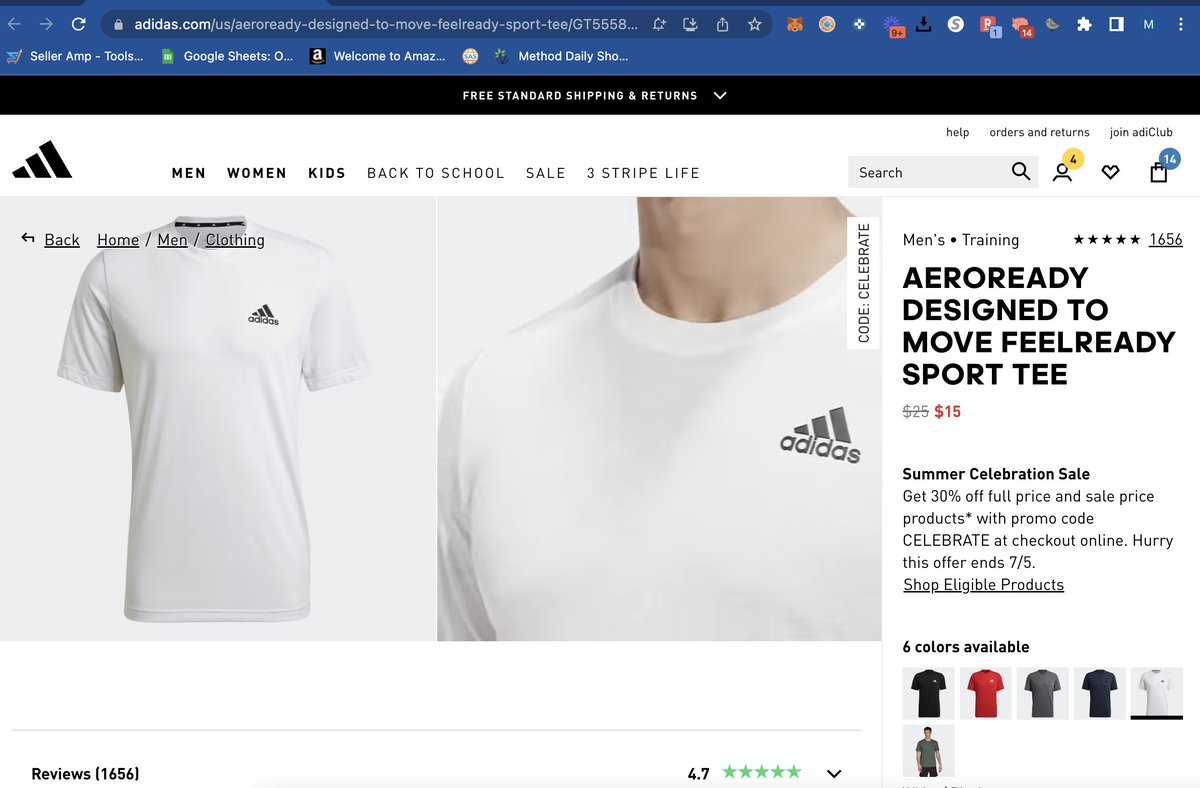The image size is (1200, 788).
Task: Open the close-up adidas logo product image
Action: click(660, 418)
